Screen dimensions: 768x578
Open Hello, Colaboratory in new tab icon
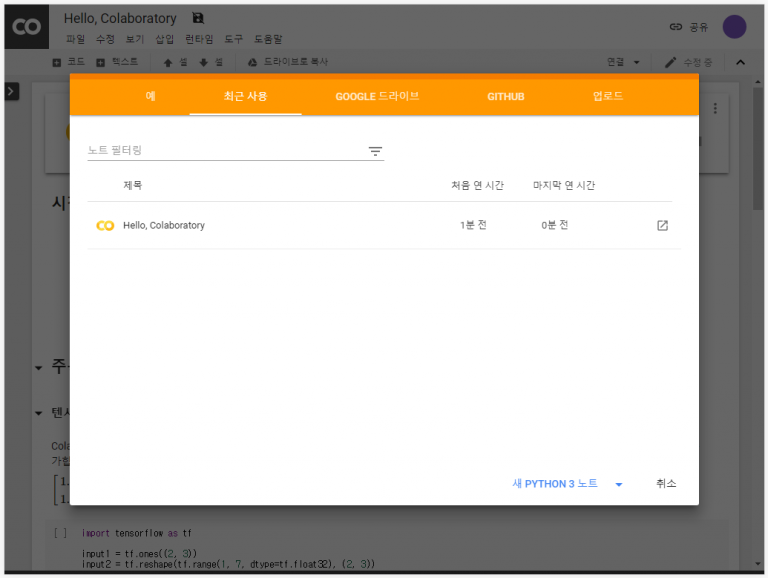tap(662, 225)
